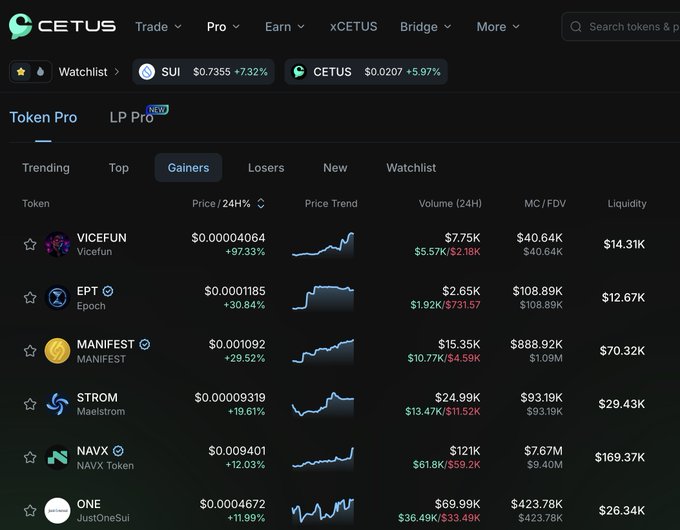Star EPT to add to watchlist

[x=30, y=298]
